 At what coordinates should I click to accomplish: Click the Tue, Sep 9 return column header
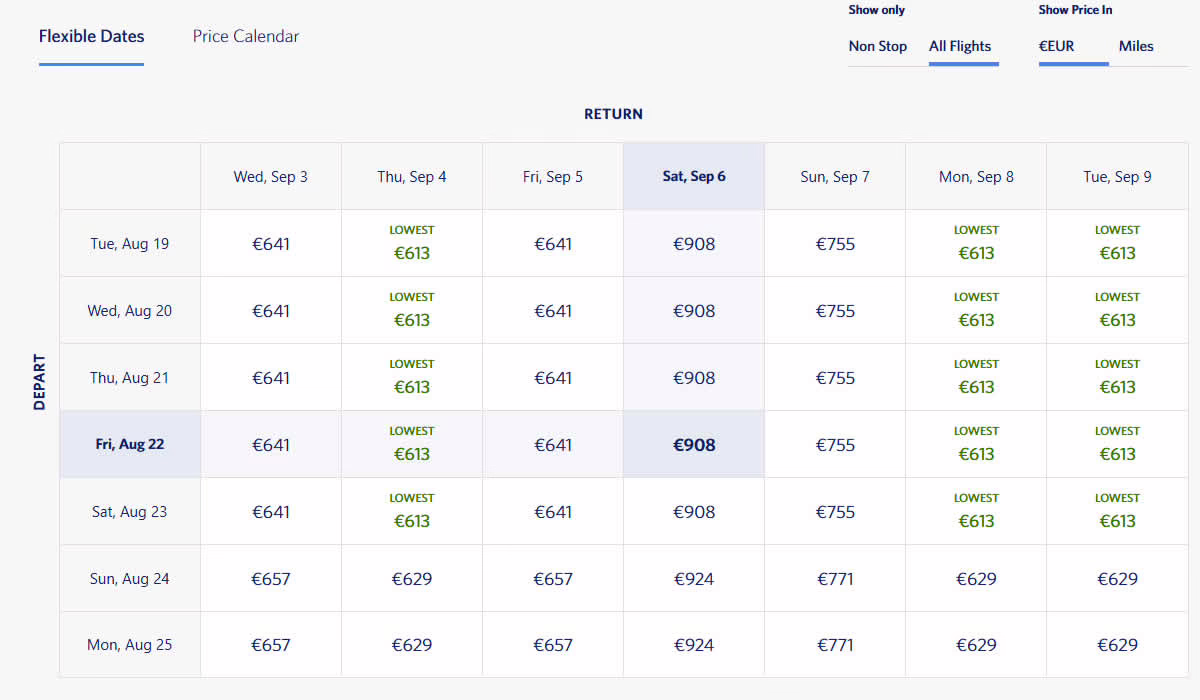click(x=1117, y=177)
